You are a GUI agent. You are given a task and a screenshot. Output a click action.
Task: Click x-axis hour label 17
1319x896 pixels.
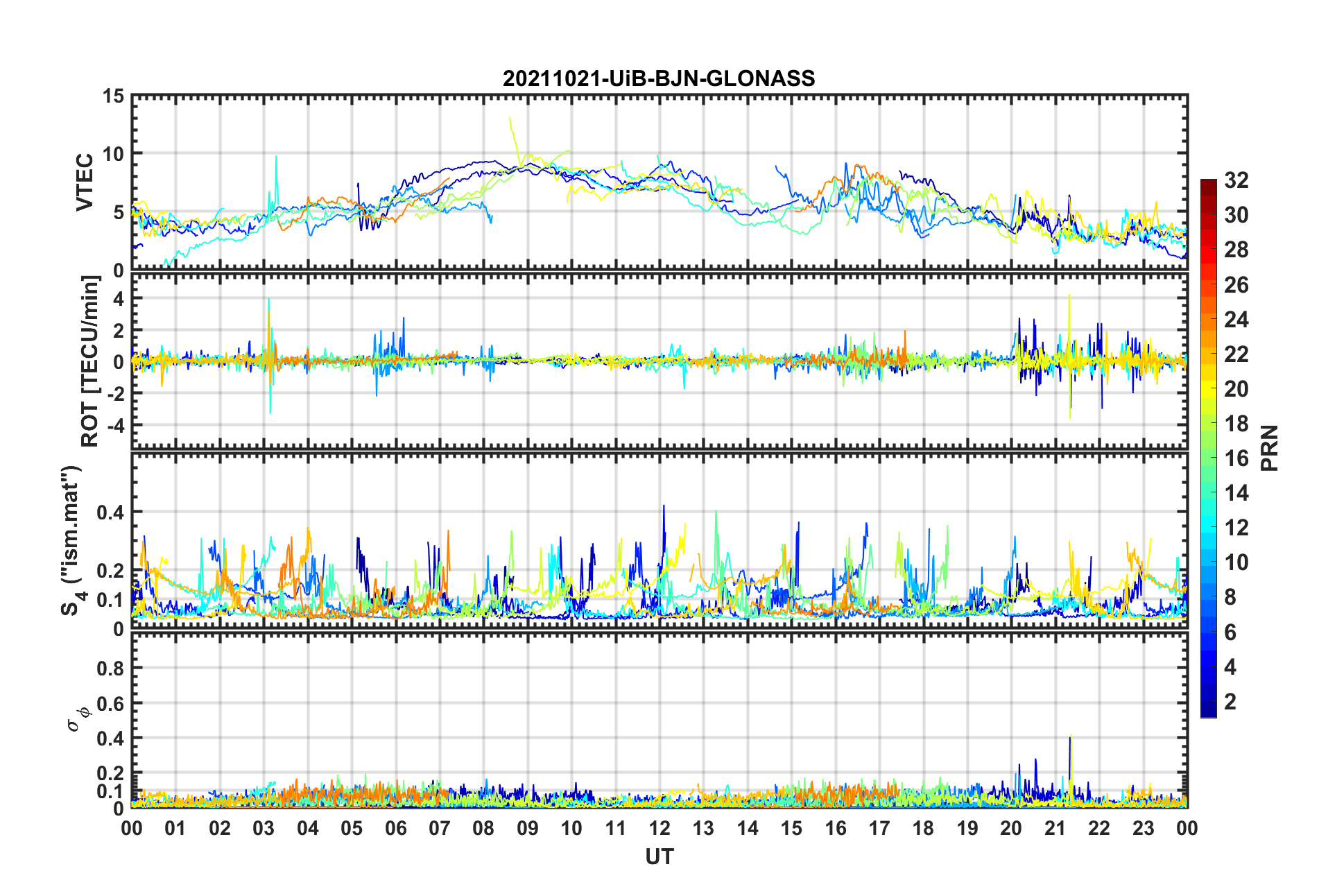pos(879,828)
